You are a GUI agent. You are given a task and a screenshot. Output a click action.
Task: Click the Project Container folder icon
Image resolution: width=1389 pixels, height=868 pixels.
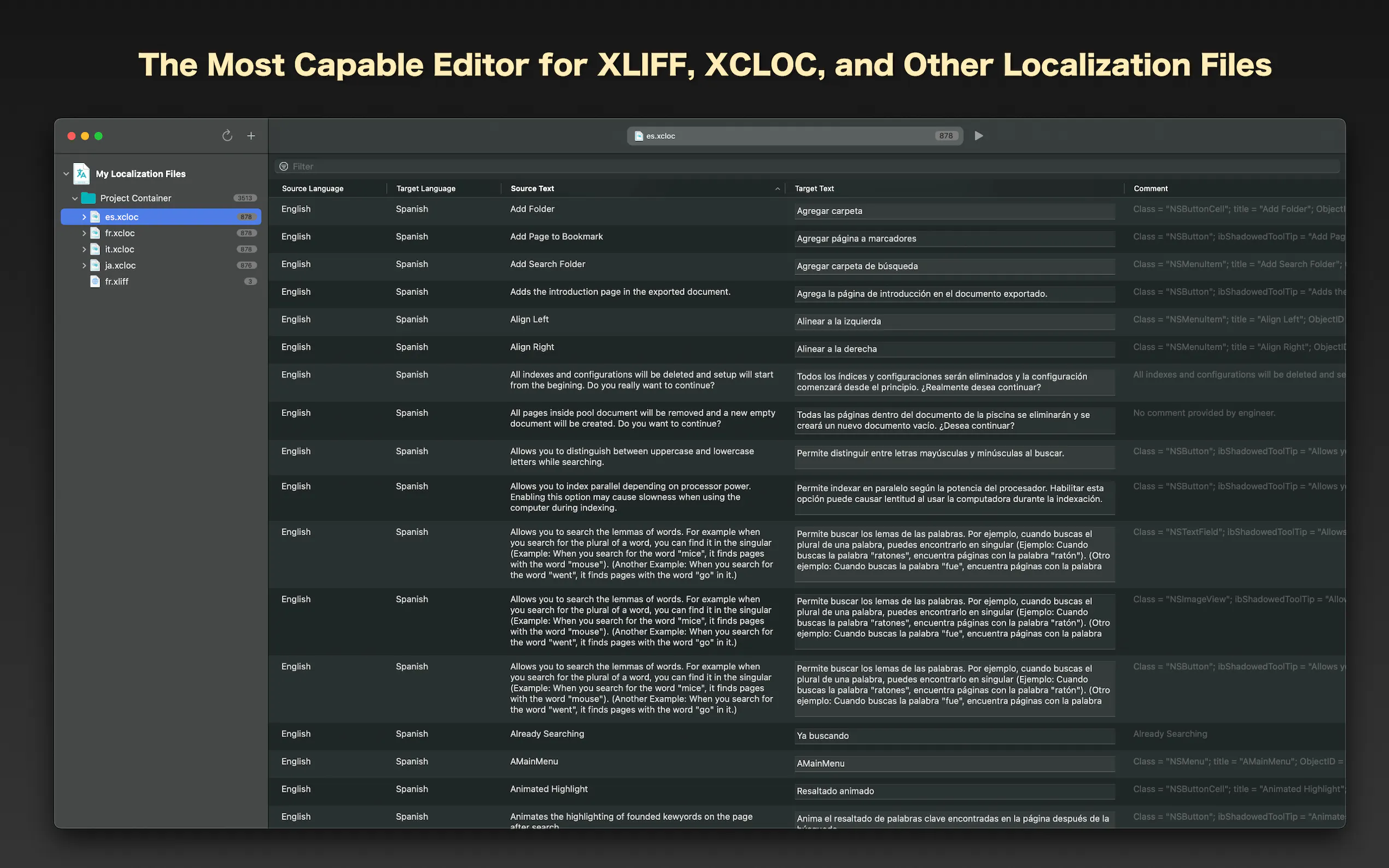tap(88, 197)
